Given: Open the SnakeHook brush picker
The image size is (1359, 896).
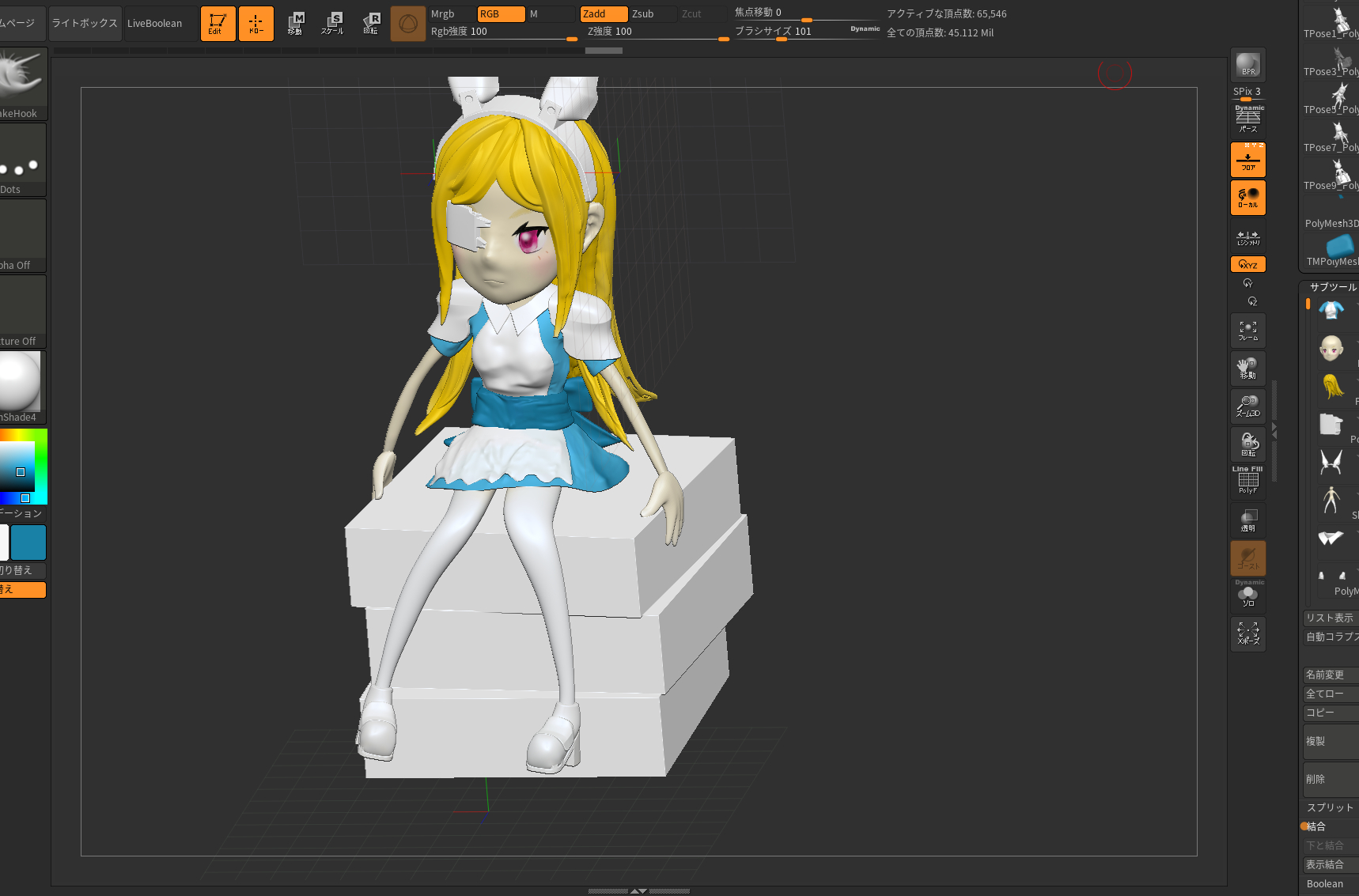Looking at the screenshot, I should (23, 84).
